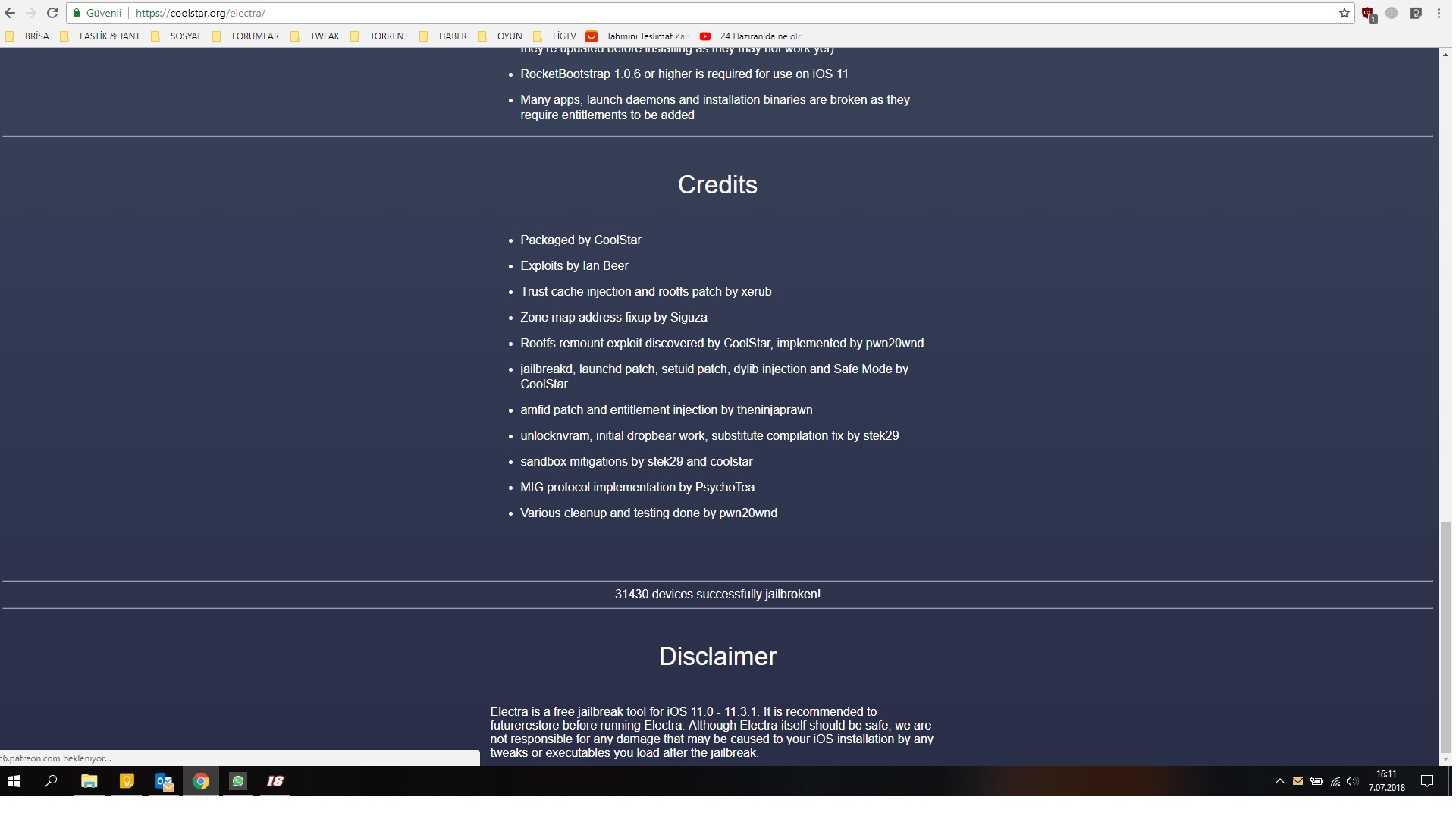The height and width of the screenshot is (819, 1456).
Task: Click '31430 devices successfully jailbroken!' text
Action: [717, 594]
